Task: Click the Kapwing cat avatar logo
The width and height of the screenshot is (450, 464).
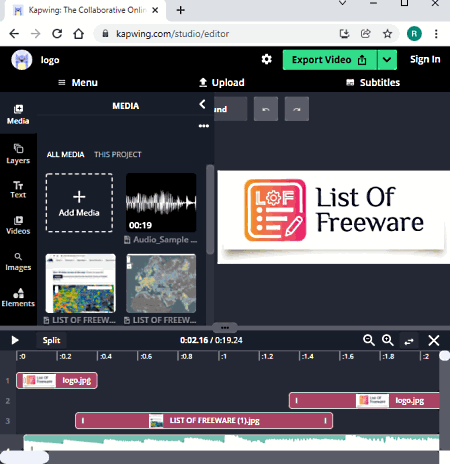Action: (22, 60)
